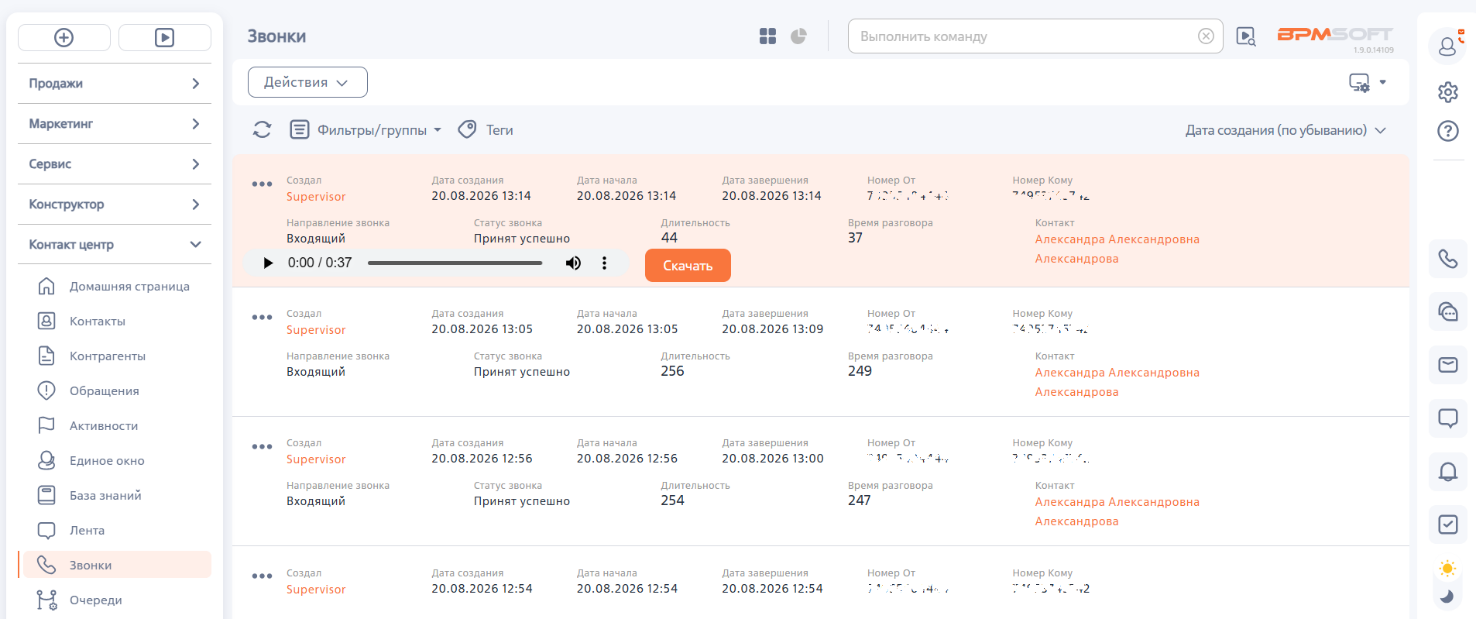
Task: Expand the Продажи section
Action: pyautogui.click(x=115, y=83)
